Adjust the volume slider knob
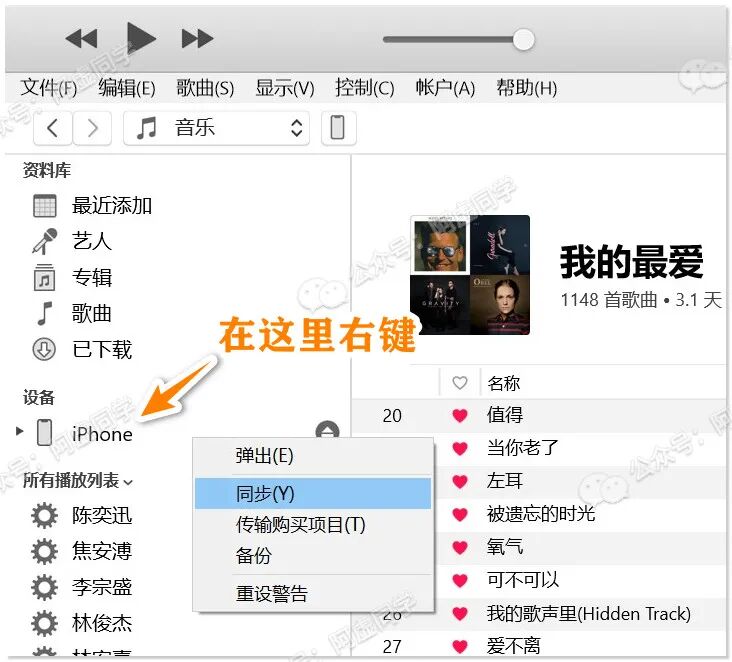 [x=523, y=39]
